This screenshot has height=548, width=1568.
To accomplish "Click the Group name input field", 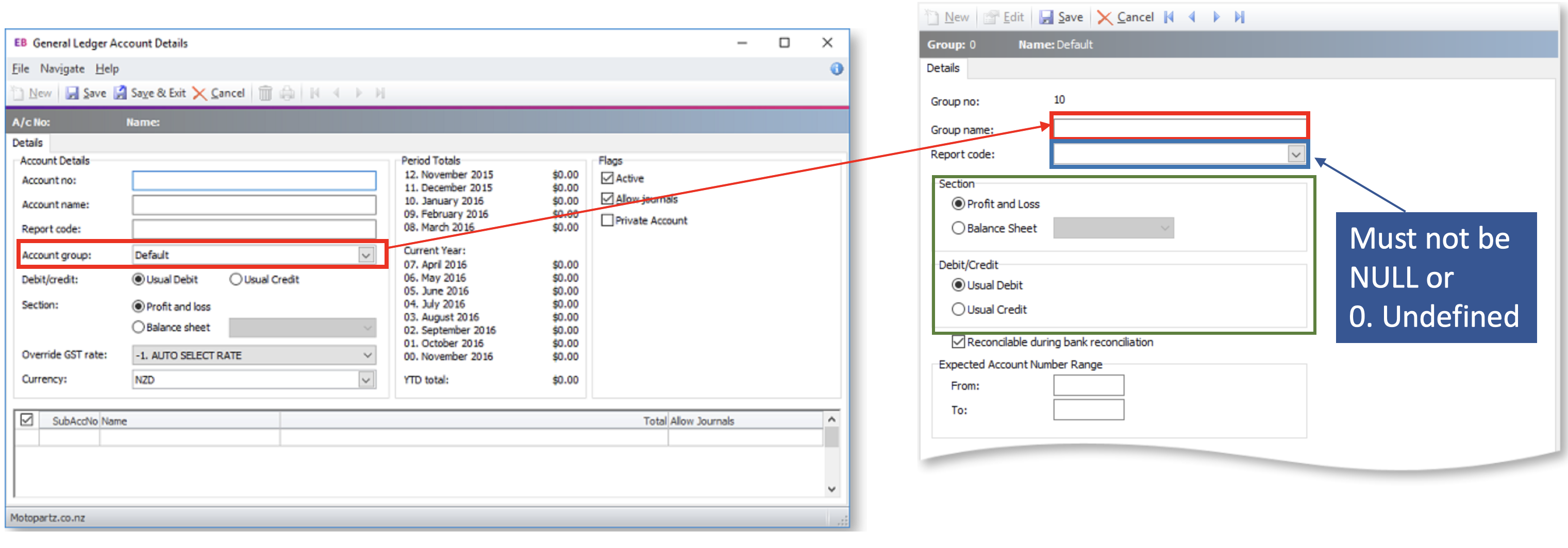I will click(1179, 128).
